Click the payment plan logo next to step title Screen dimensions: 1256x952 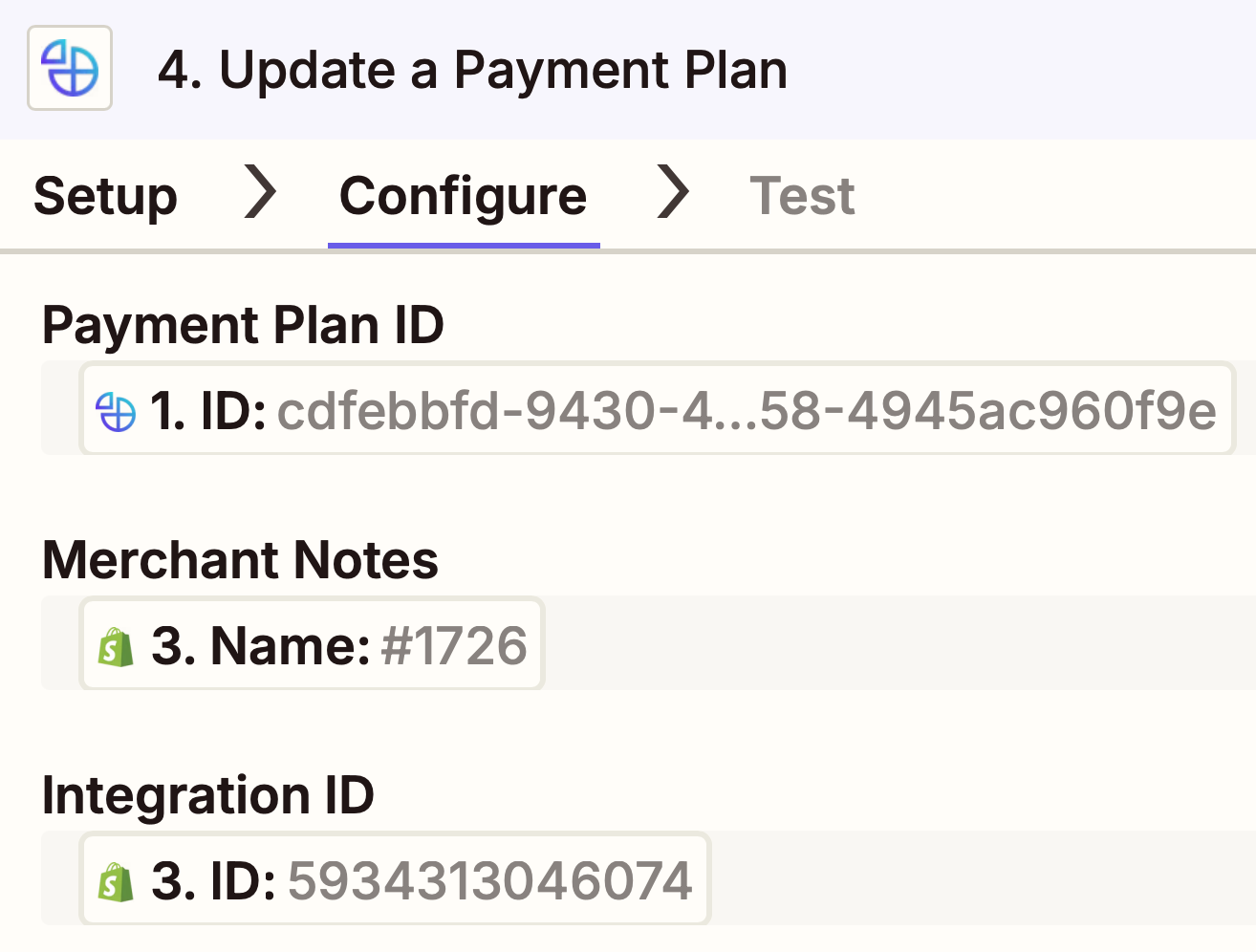click(70, 69)
